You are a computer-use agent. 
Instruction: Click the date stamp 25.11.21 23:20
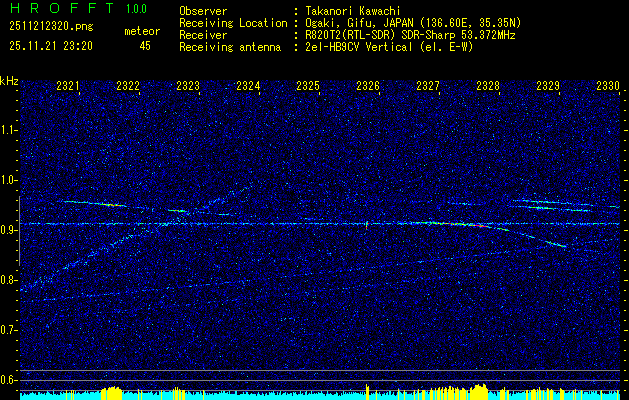pyautogui.click(x=51, y=46)
